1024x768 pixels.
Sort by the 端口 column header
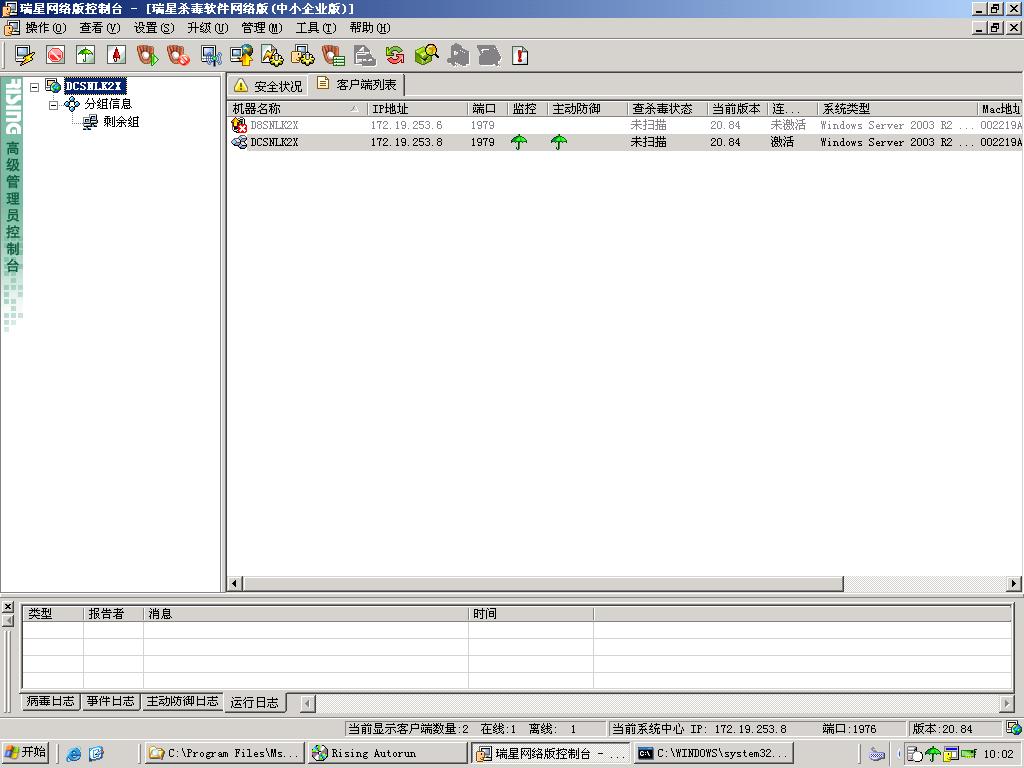coord(487,108)
